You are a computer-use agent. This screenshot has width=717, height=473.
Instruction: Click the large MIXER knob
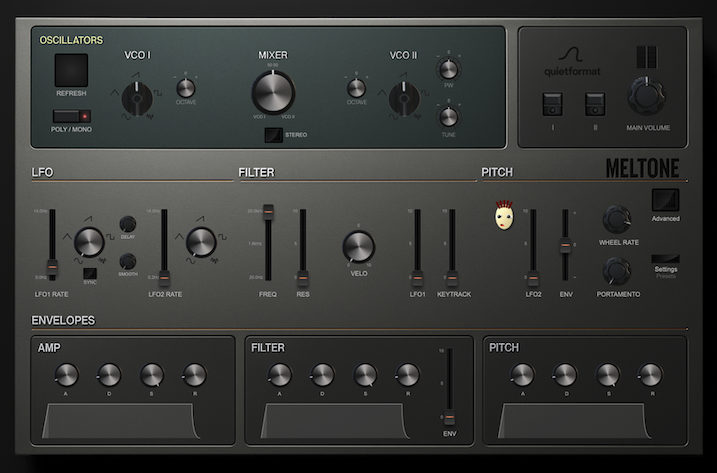coord(273,92)
